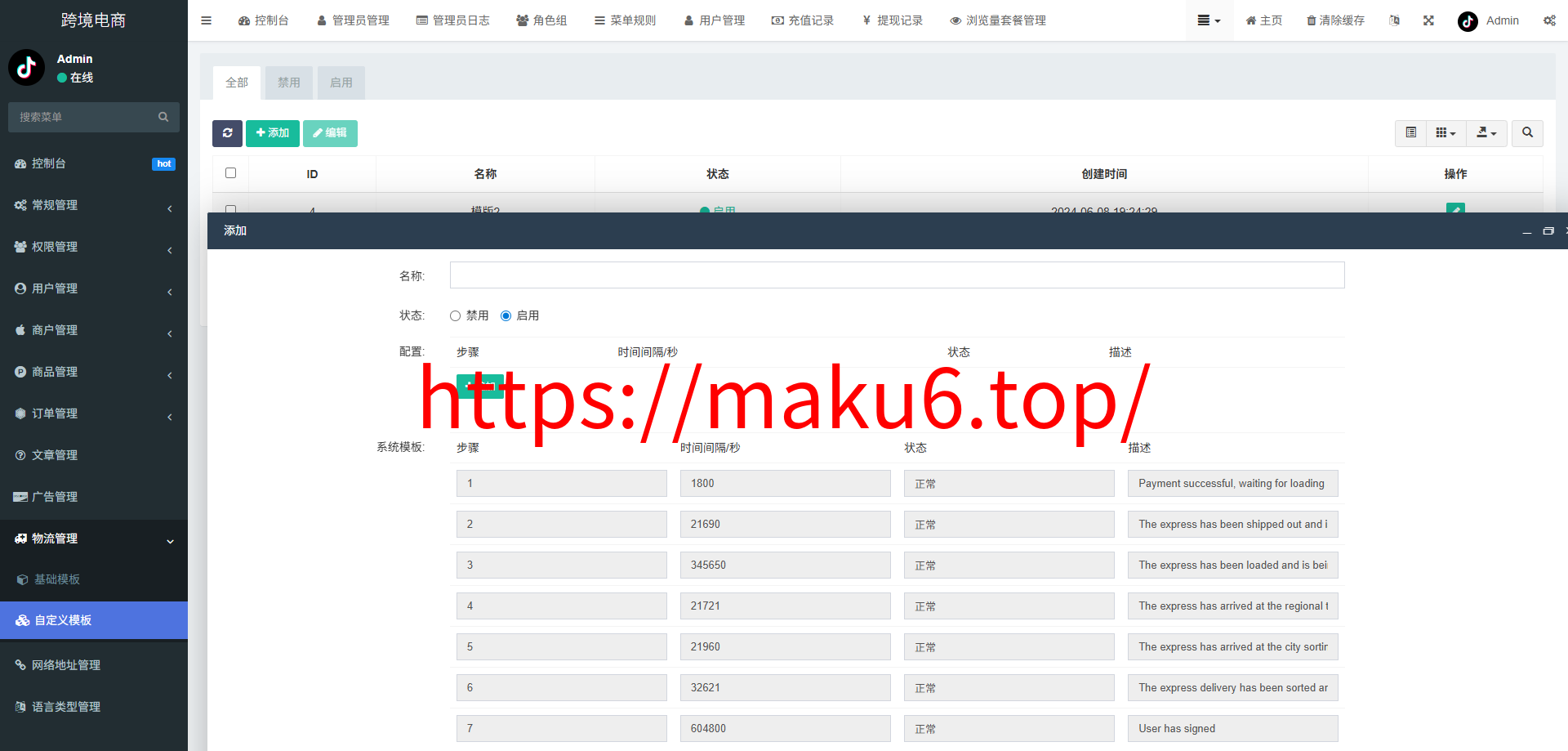The height and width of the screenshot is (751, 1568).
Task: Expand 商品管理 in the sidebar
Action: [x=94, y=372]
